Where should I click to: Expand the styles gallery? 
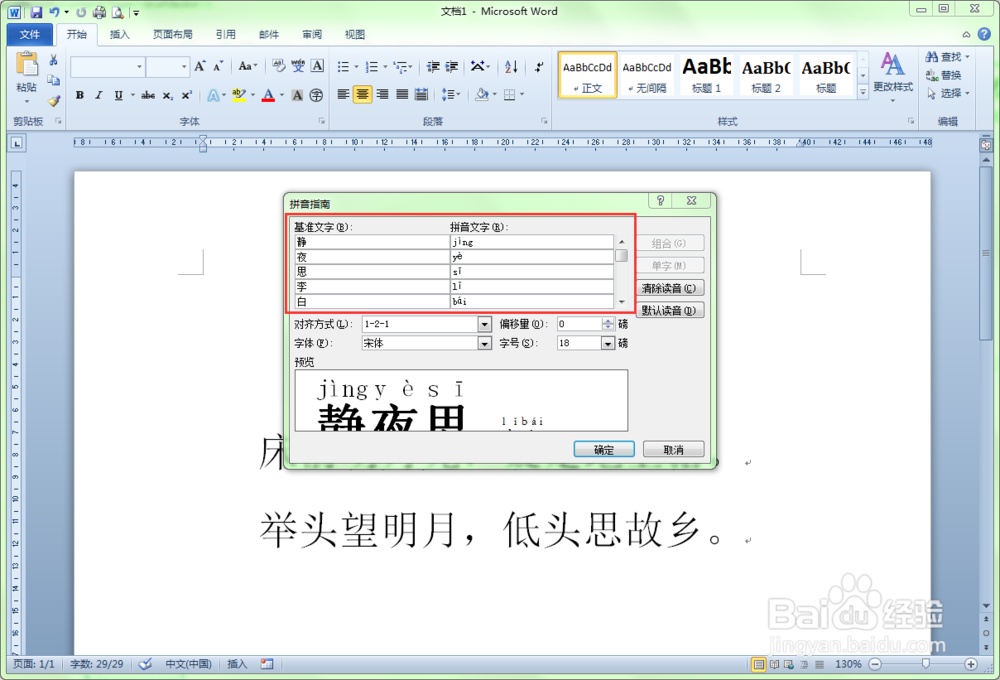pos(863,91)
